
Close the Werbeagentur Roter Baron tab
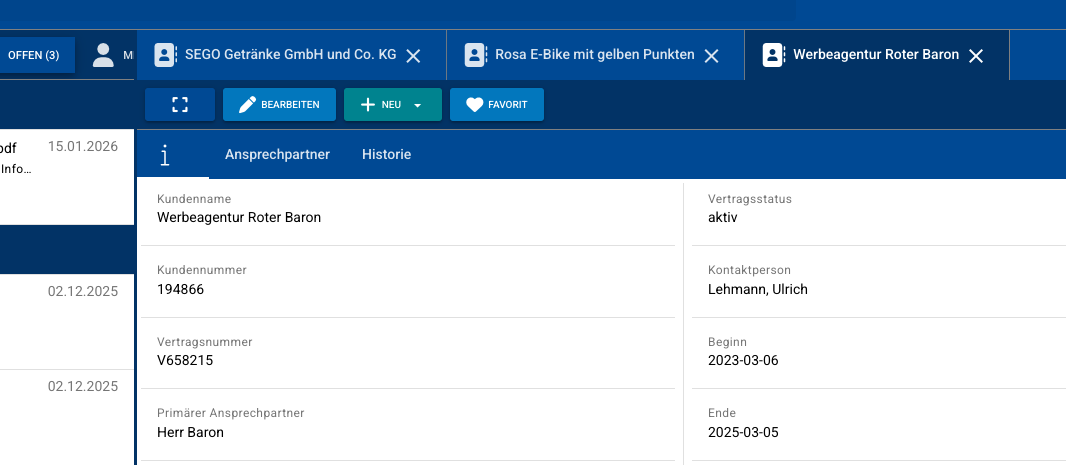(x=977, y=56)
